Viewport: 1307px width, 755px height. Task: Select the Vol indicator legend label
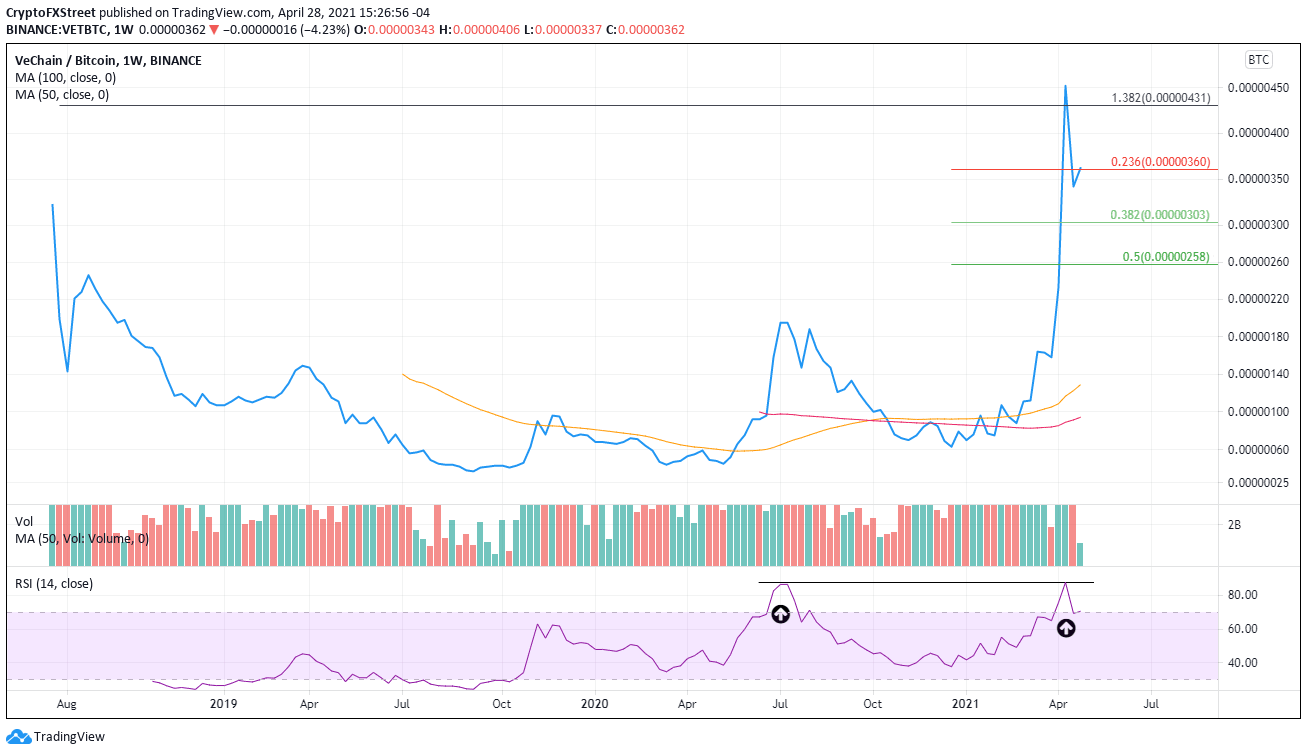pyautogui.click(x=24, y=521)
